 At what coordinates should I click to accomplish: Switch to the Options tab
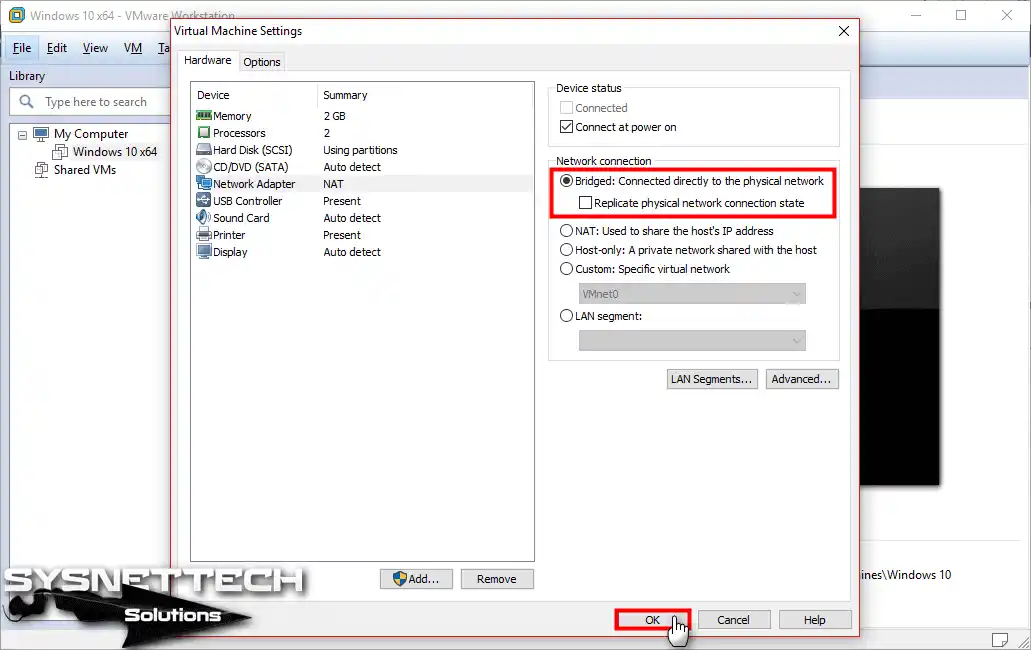click(x=262, y=62)
